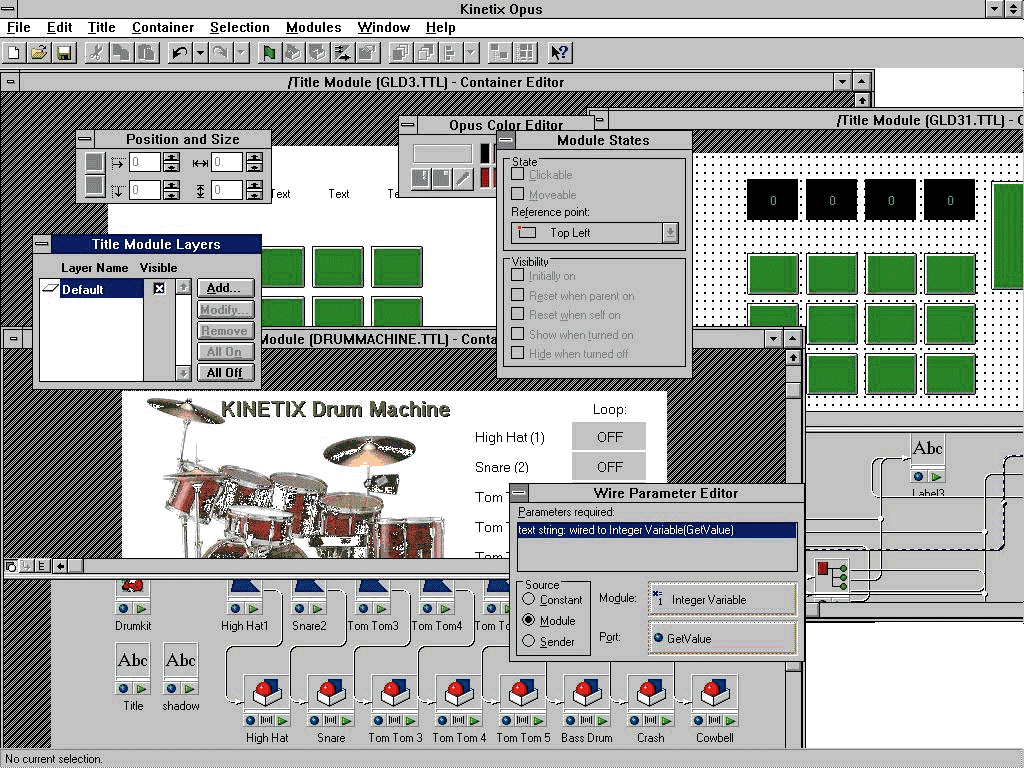This screenshot has width=1024, height=768.
Task: Open the Modules menu
Action: point(313,27)
